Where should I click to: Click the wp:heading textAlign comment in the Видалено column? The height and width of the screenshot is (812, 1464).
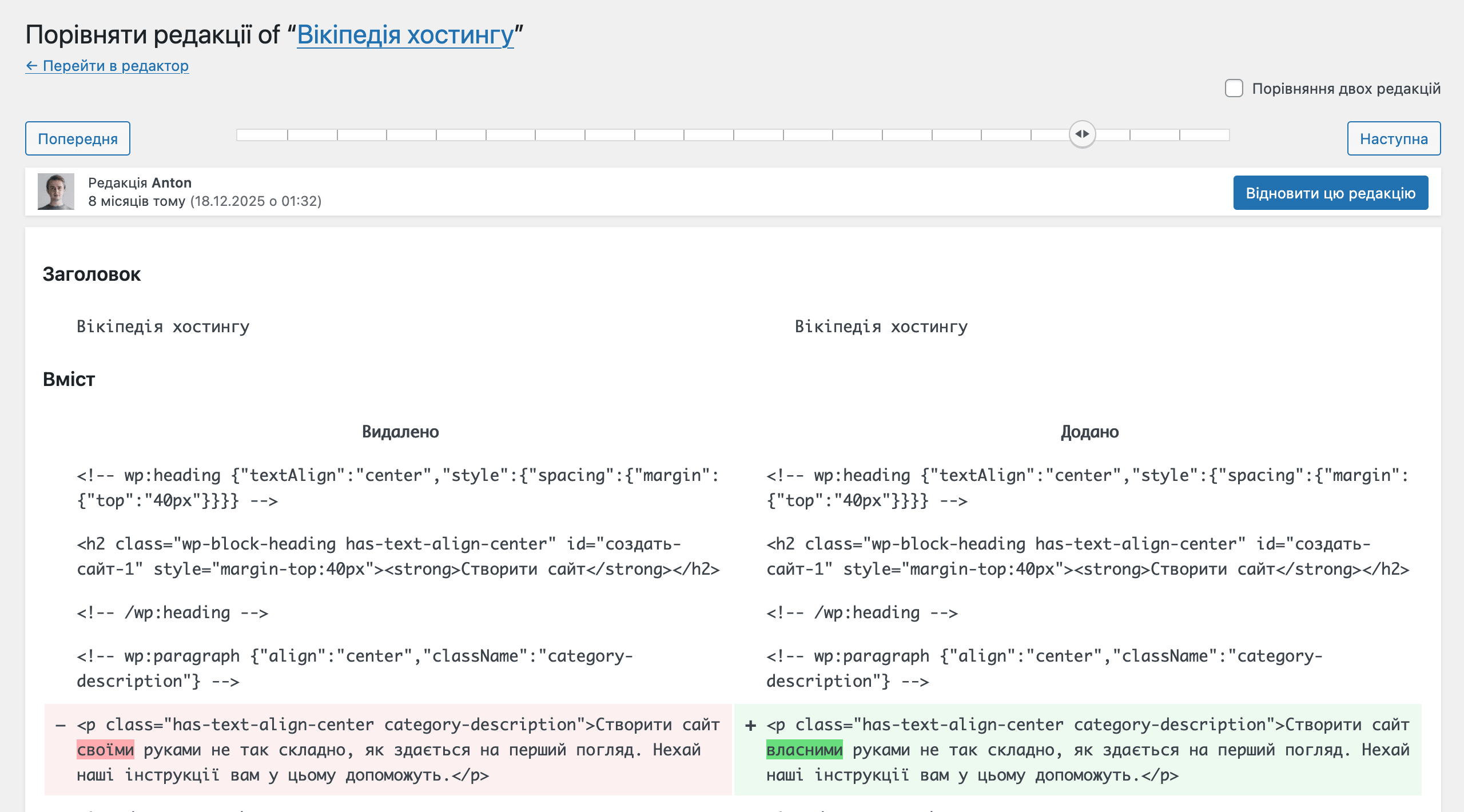[x=398, y=488]
